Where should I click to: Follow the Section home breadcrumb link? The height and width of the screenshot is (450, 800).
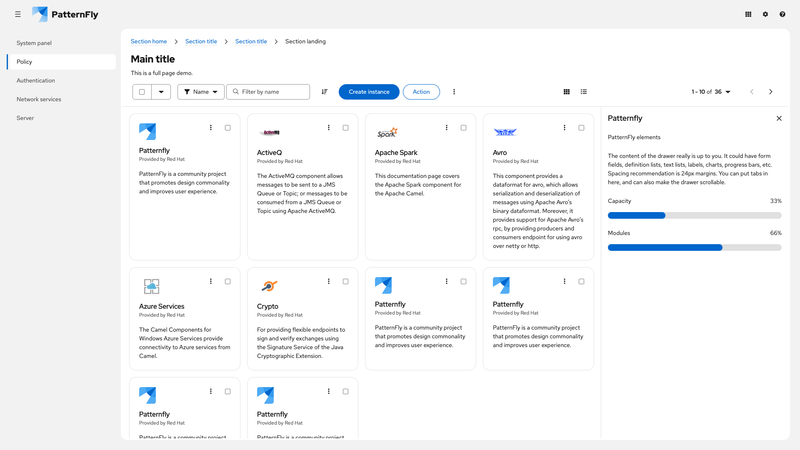point(148,41)
